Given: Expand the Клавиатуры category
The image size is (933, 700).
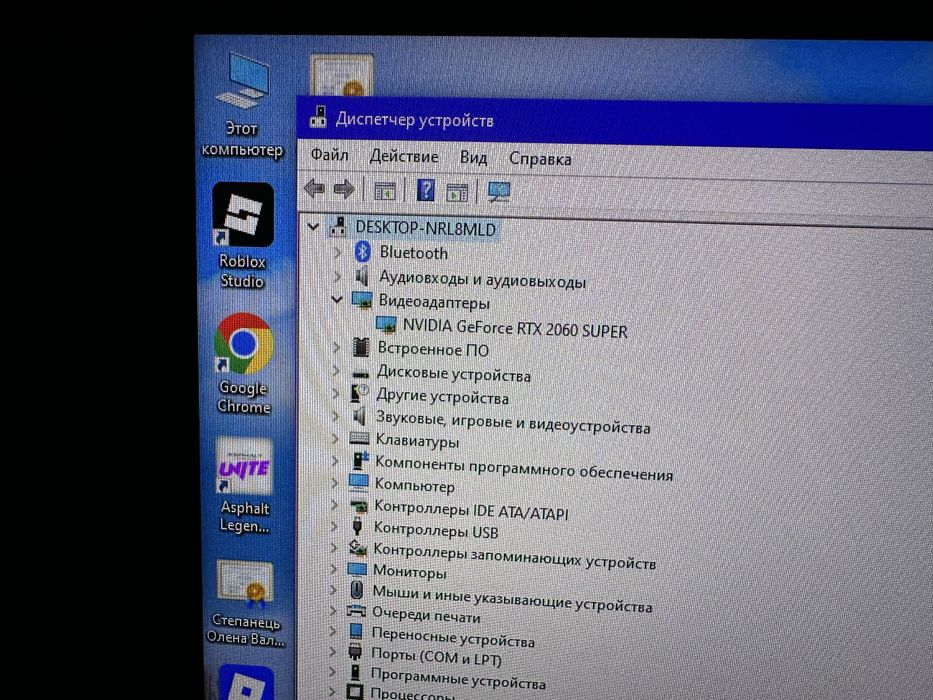Looking at the screenshot, I should pyautogui.click(x=335, y=439).
